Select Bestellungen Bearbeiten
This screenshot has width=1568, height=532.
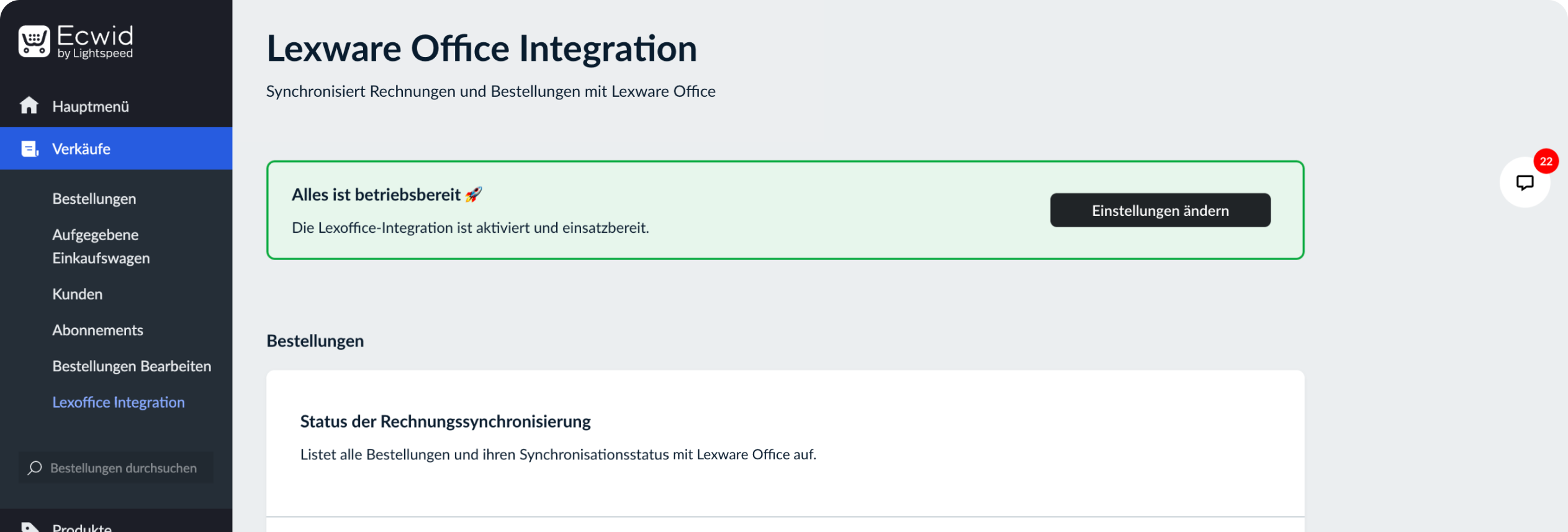point(132,366)
